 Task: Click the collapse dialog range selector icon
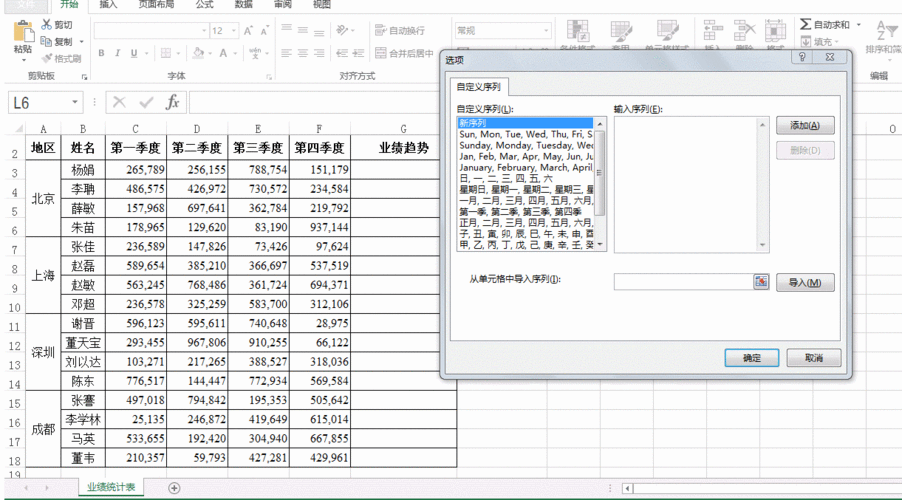760,281
